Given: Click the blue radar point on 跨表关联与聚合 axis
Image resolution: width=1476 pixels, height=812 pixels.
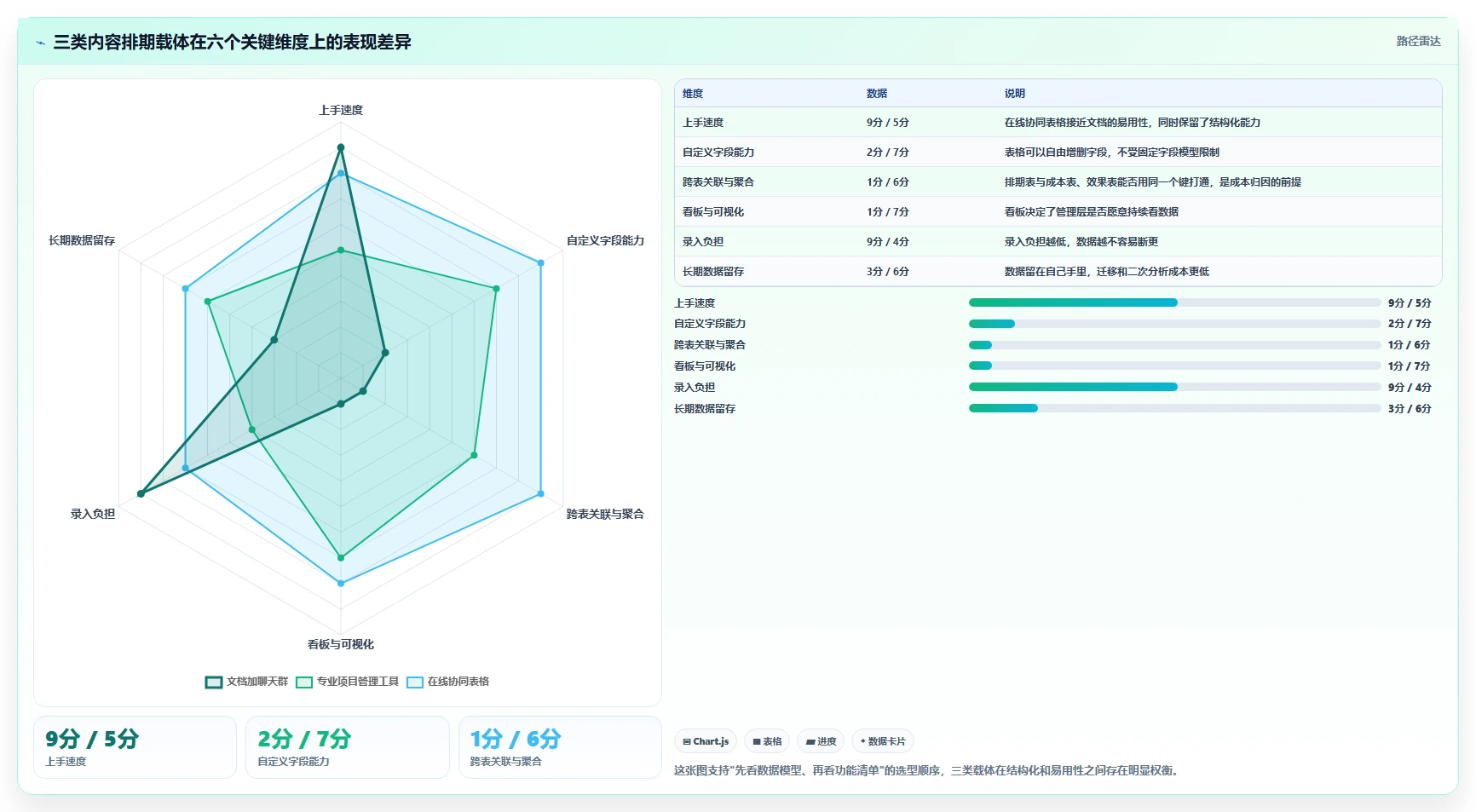Looking at the screenshot, I should [541, 494].
